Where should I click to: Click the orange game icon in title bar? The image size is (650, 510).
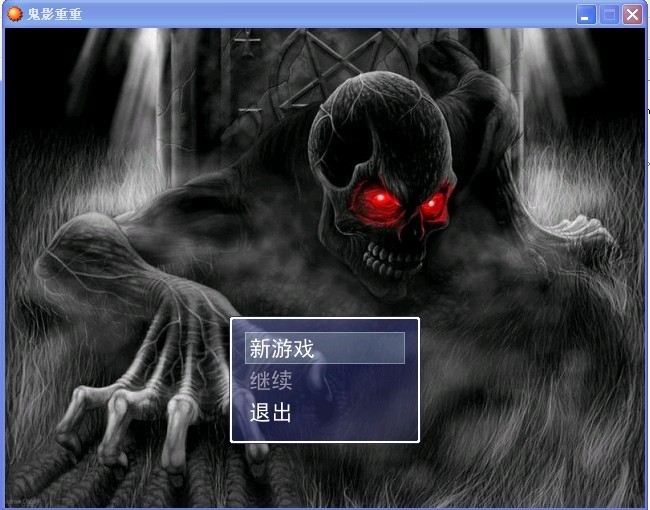point(15,14)
